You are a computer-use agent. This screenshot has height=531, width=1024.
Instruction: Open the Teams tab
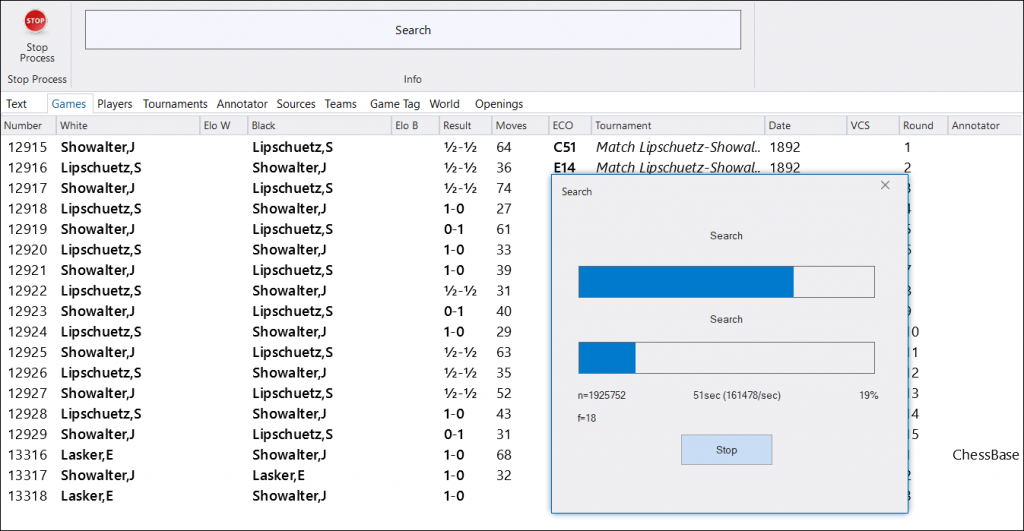point(341,104)
